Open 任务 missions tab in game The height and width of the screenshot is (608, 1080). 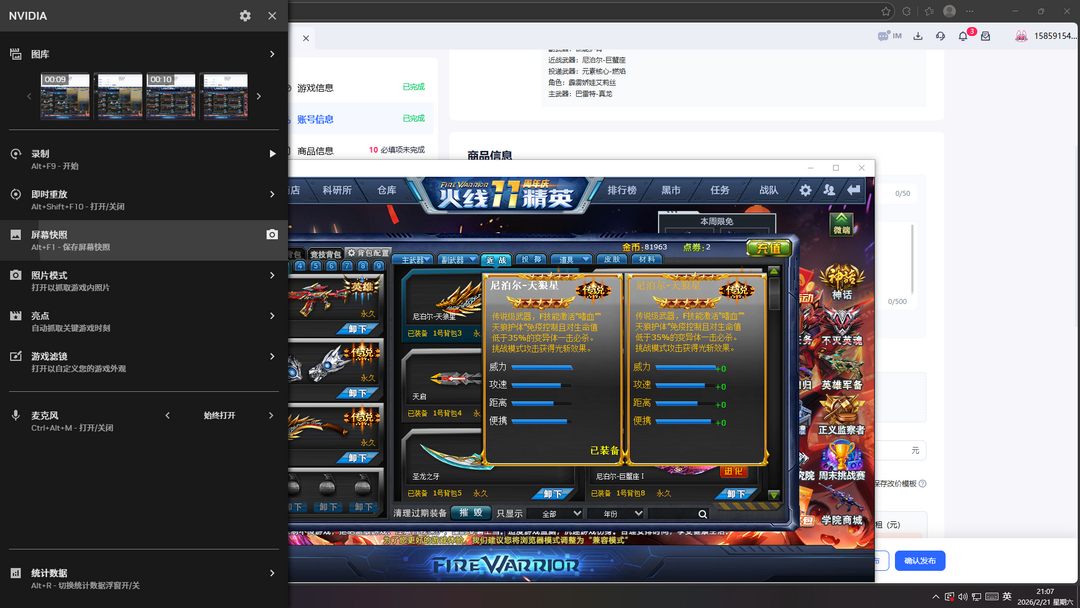[720, 190]
